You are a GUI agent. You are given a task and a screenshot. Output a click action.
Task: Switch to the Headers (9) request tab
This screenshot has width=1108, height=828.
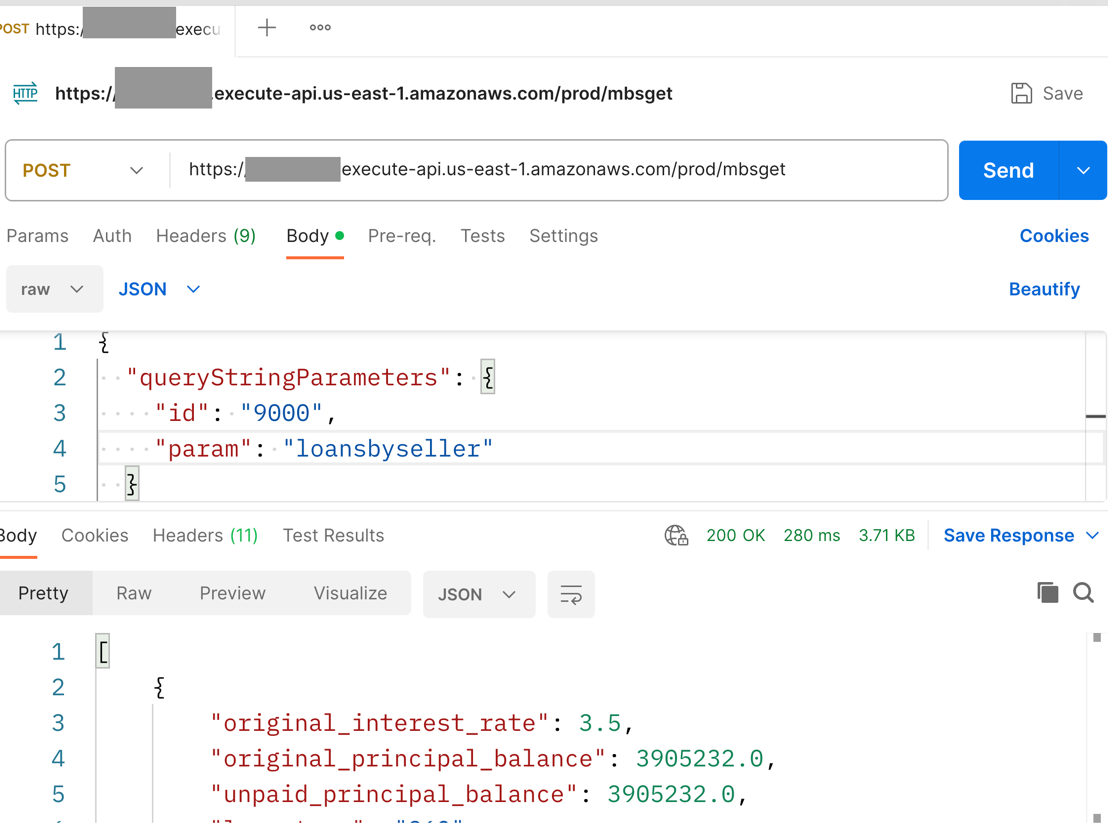[205, 236]
